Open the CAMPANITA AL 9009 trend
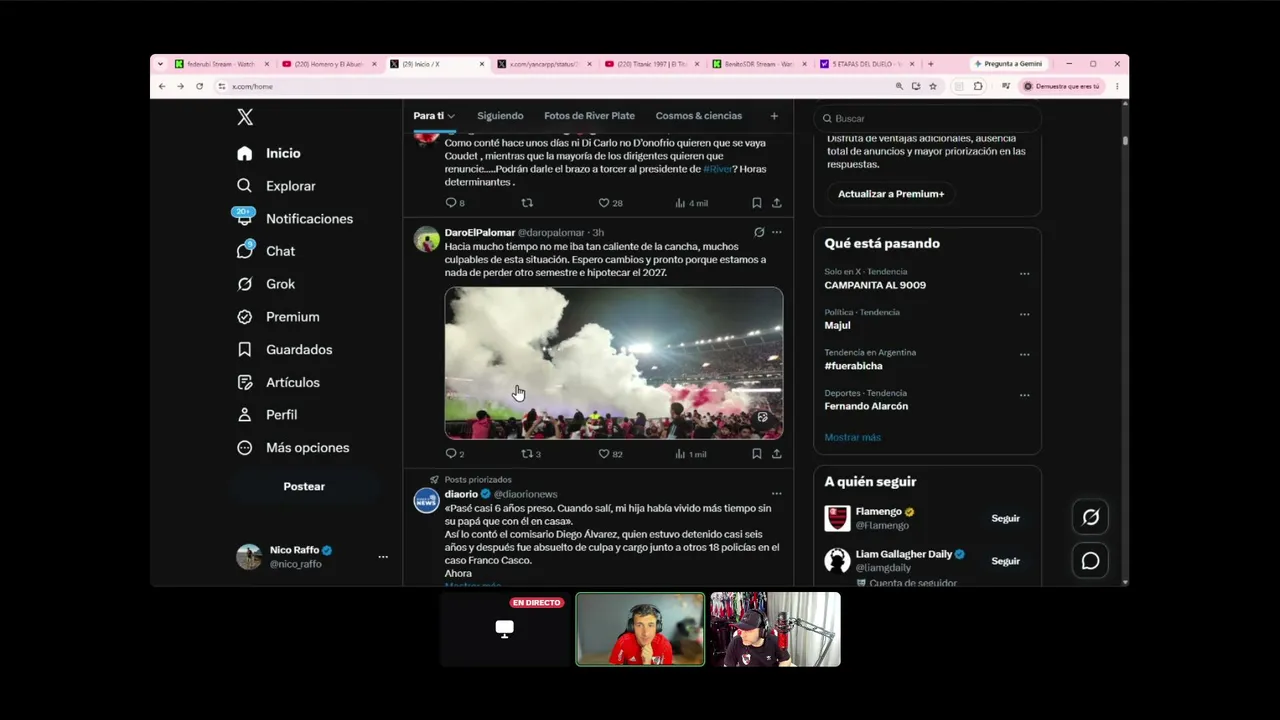 (875, 285)
